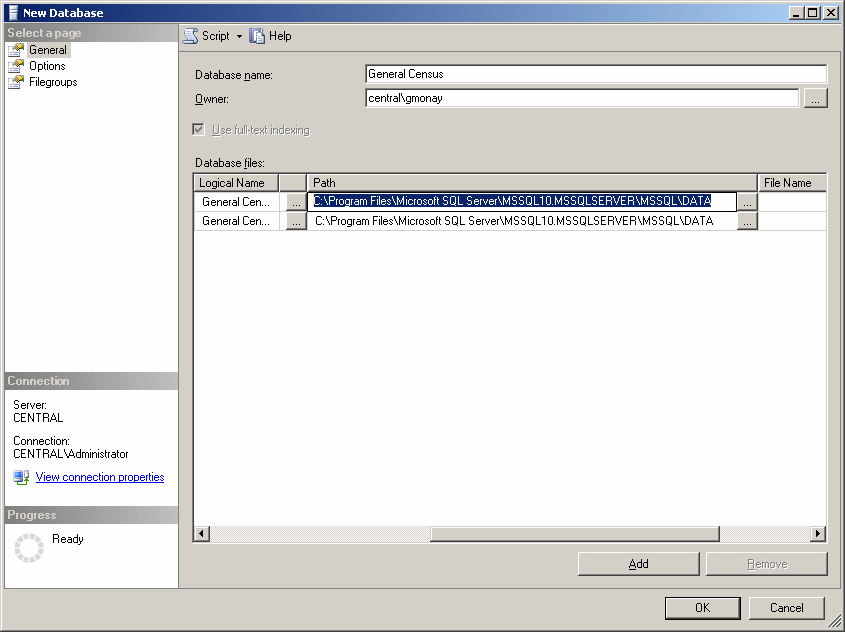
Task: Open the Filegroups page
Action: [53, 82]
